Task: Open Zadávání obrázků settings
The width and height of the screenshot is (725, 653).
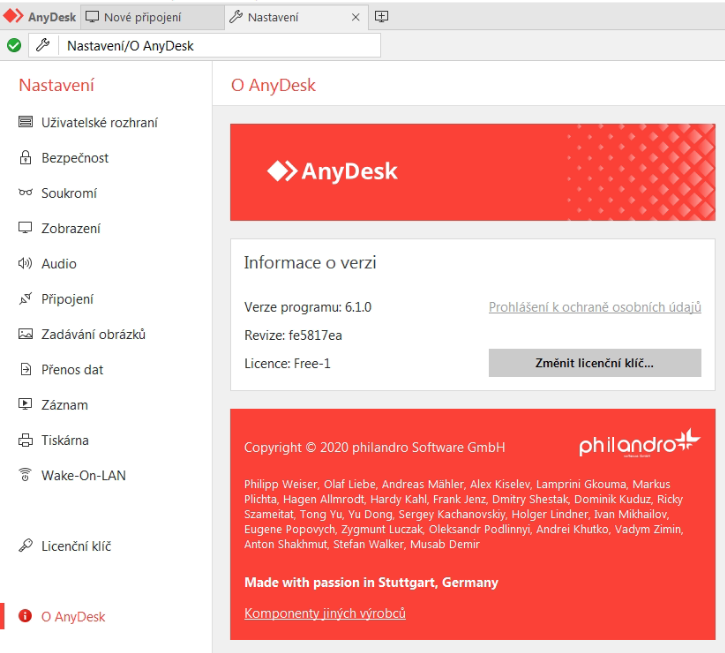Action: 93,334
